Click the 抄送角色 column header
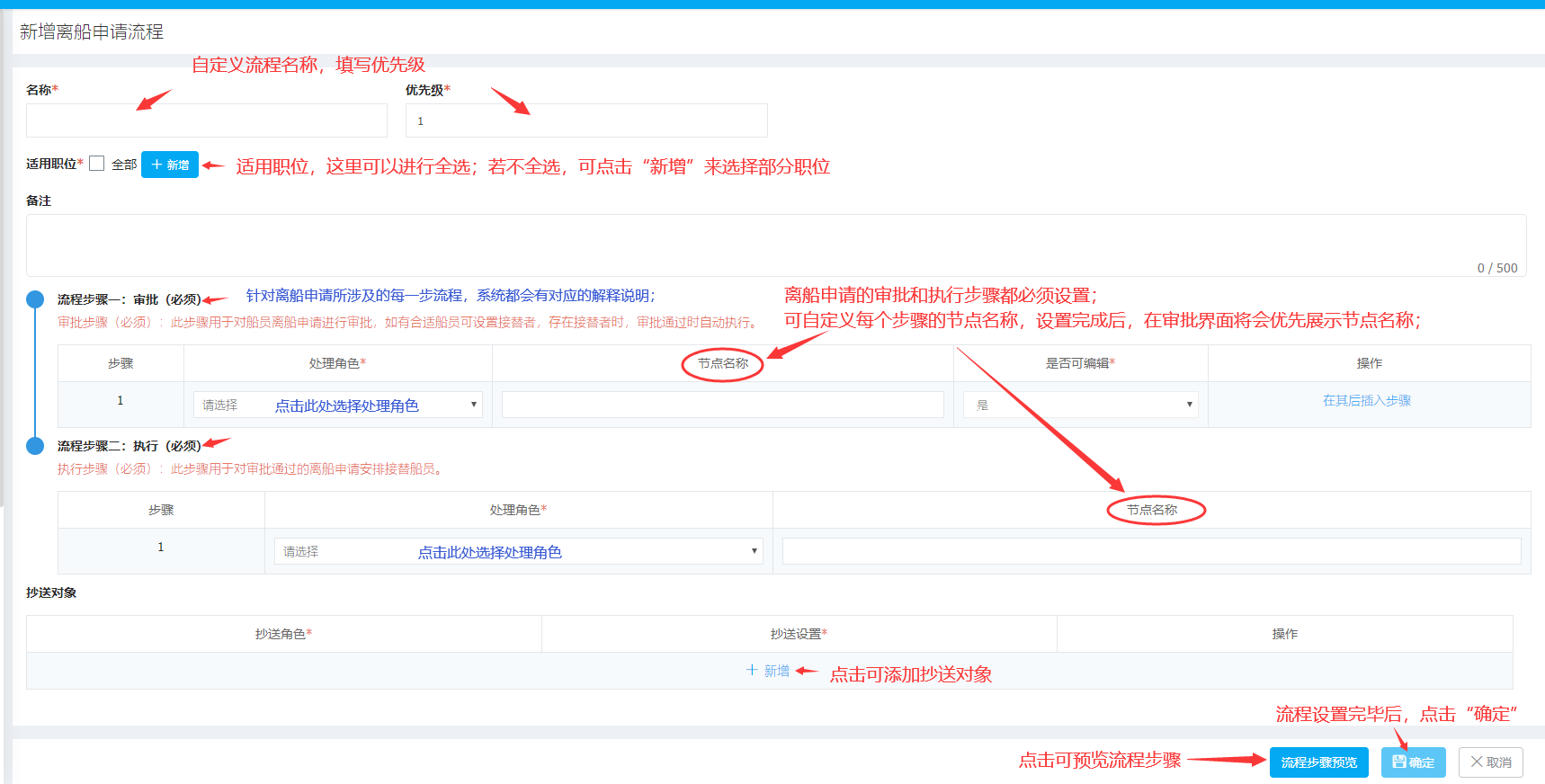This screenshot has height=784, width=1545. [x=284, y=634]
